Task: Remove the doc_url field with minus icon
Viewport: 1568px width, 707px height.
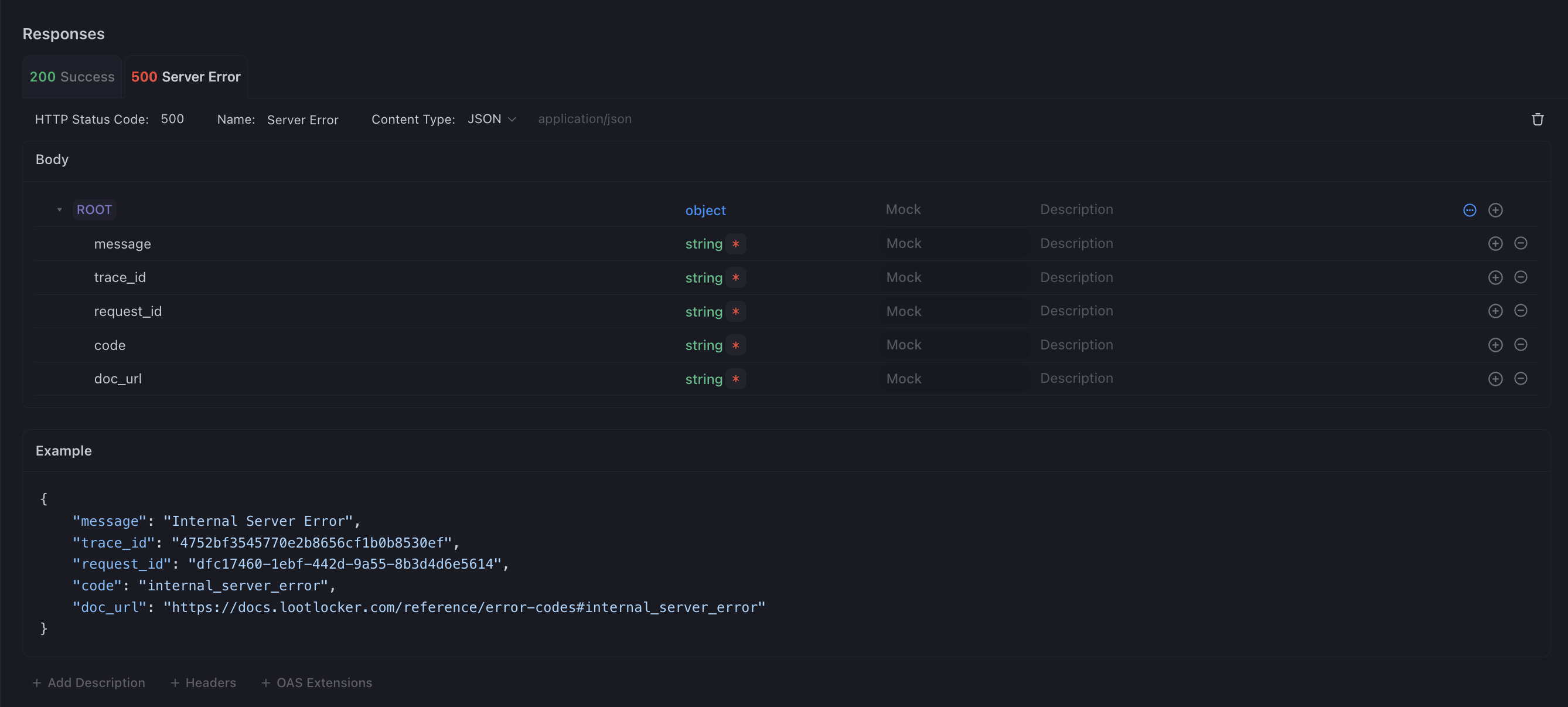Action: (1520, 379)
